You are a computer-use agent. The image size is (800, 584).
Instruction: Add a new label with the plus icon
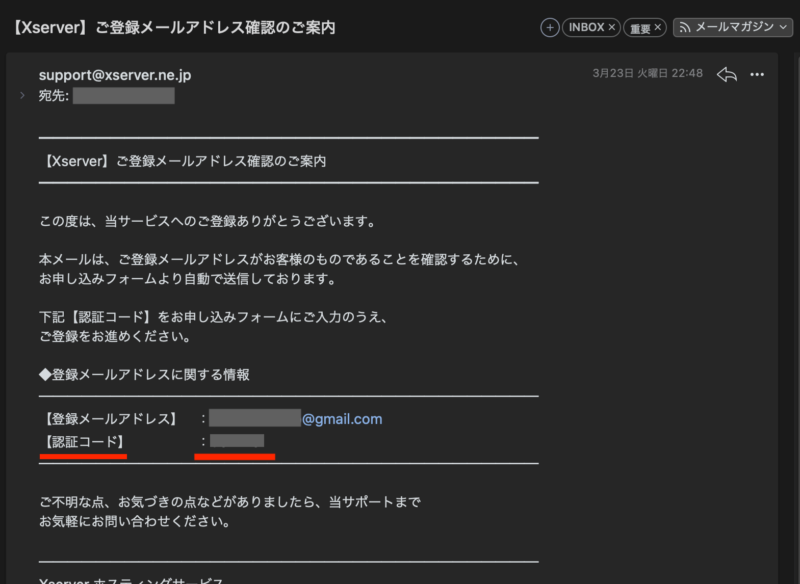(549, 28)
